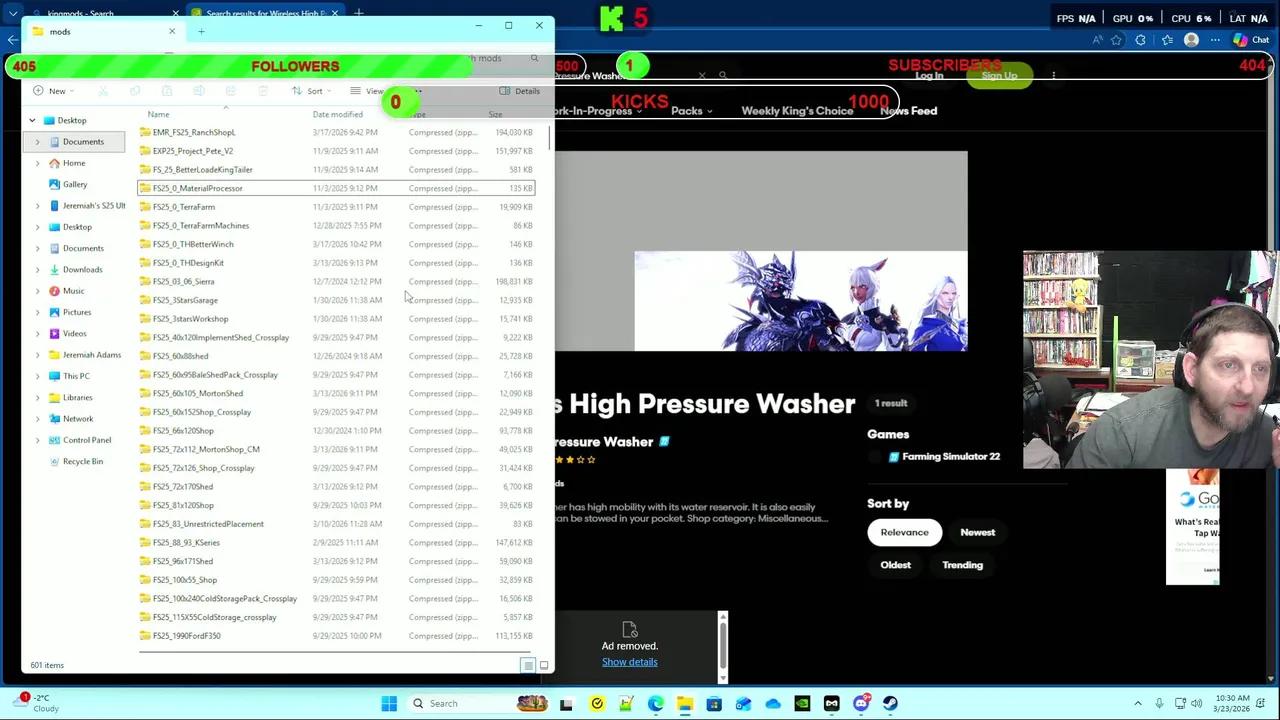The image size is (1280, 720).
Task: Show hidden system tray icons chevron
Action: [1138, 703]
